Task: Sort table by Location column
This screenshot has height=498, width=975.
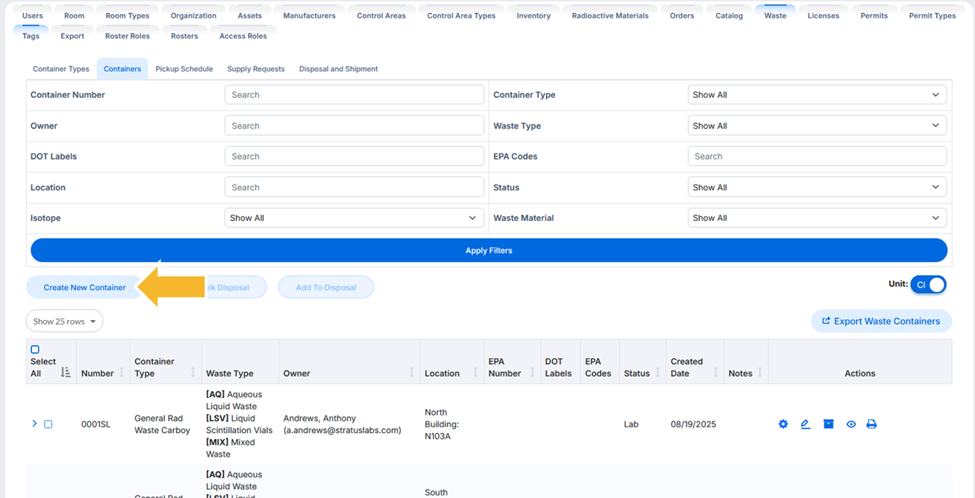Action: pos(474,373)
